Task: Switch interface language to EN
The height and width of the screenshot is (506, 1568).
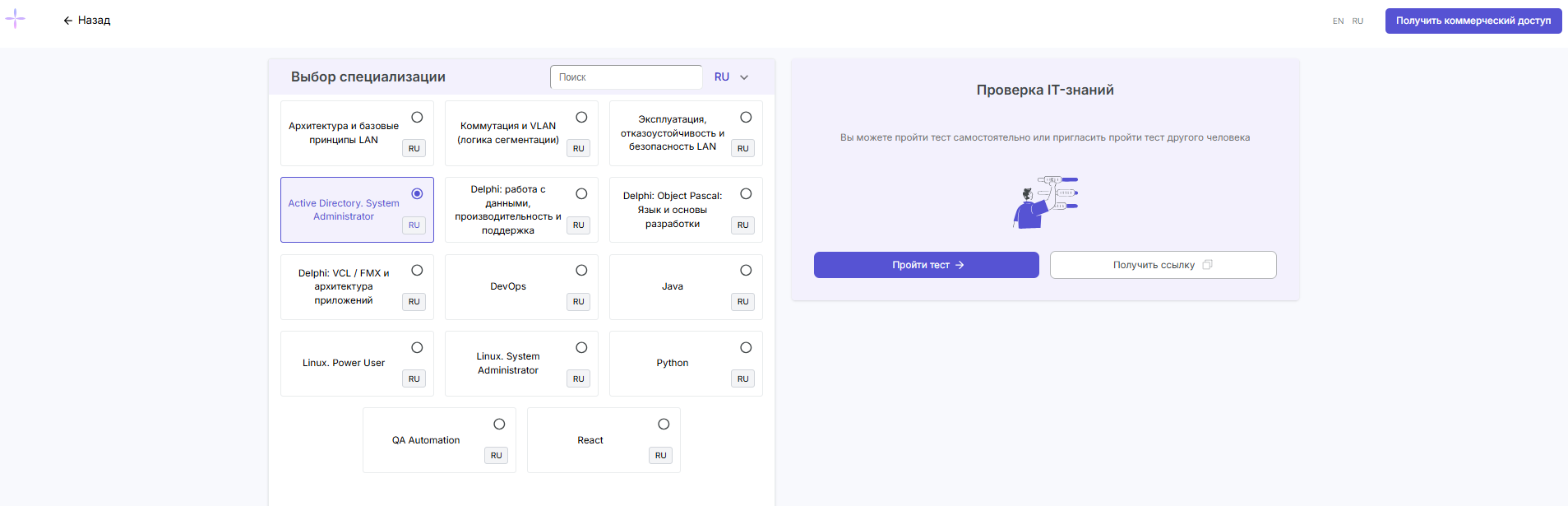Action: (1338, 21)
